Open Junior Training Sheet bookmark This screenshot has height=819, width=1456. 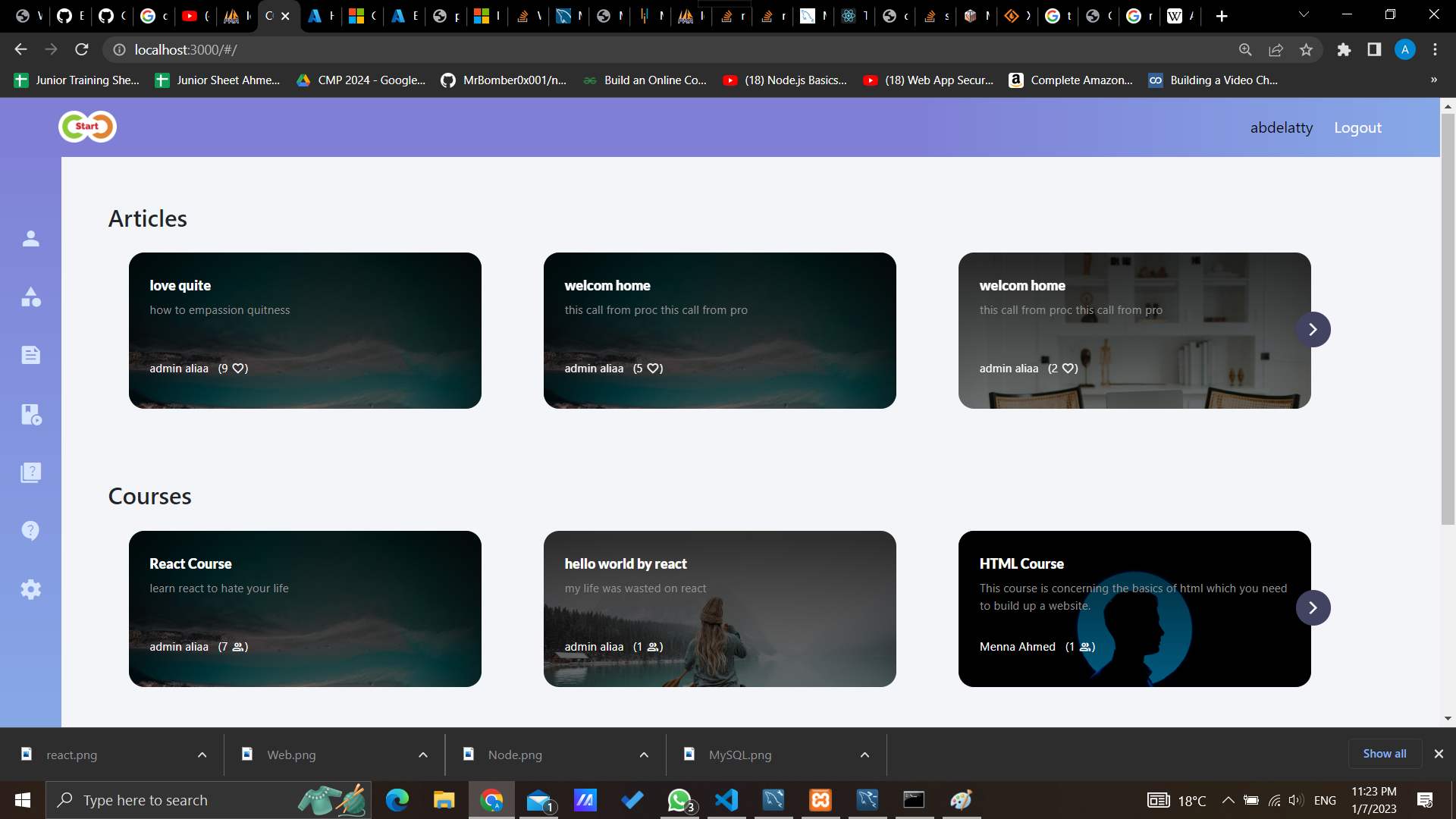(77, 80)
